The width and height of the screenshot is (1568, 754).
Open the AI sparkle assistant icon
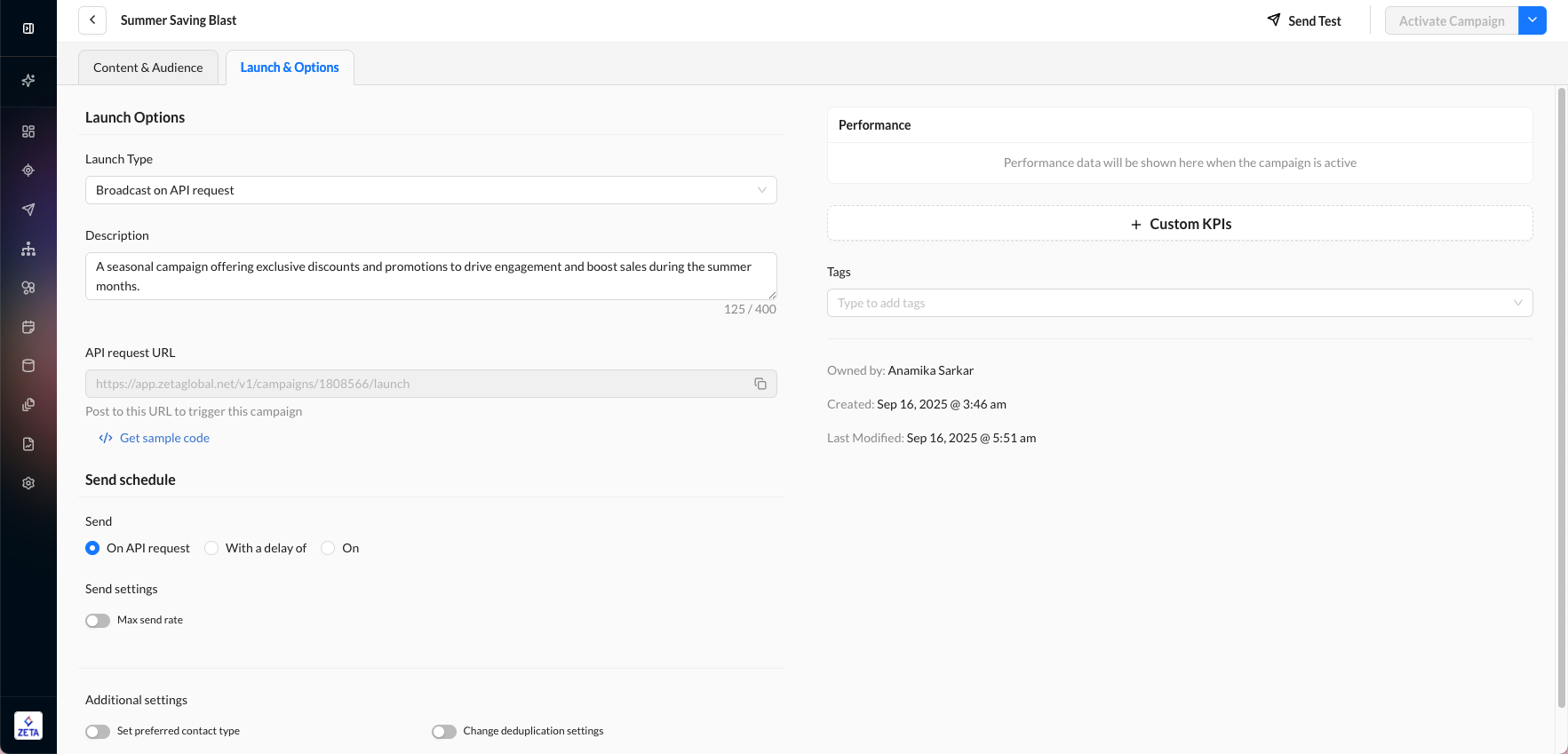tap(28, 81)
